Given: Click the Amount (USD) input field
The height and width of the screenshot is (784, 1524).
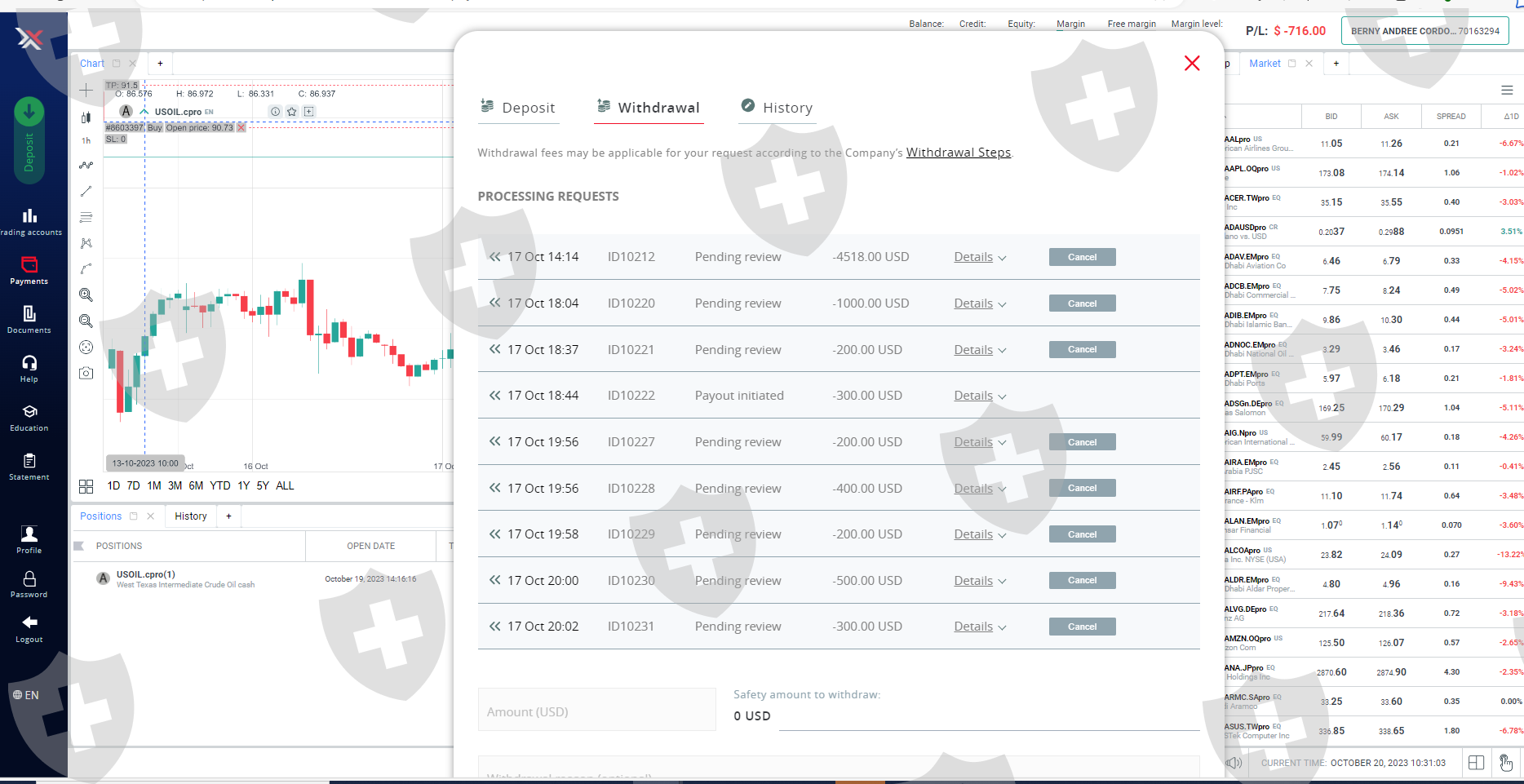Looking at the screenshot, I should click(596, 711).
